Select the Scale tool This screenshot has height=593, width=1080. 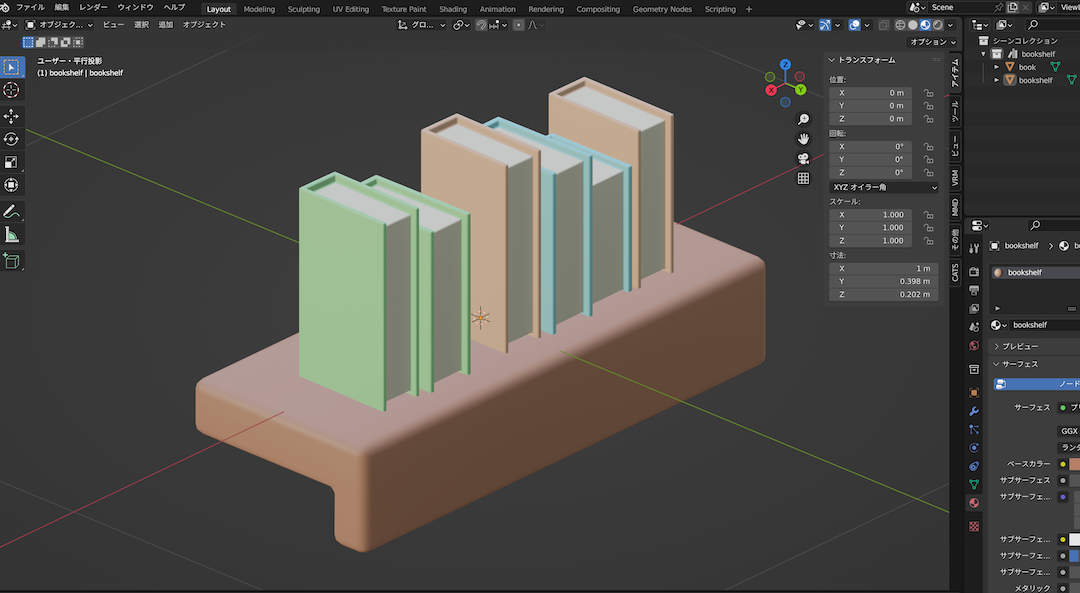[x=12, y=163]
